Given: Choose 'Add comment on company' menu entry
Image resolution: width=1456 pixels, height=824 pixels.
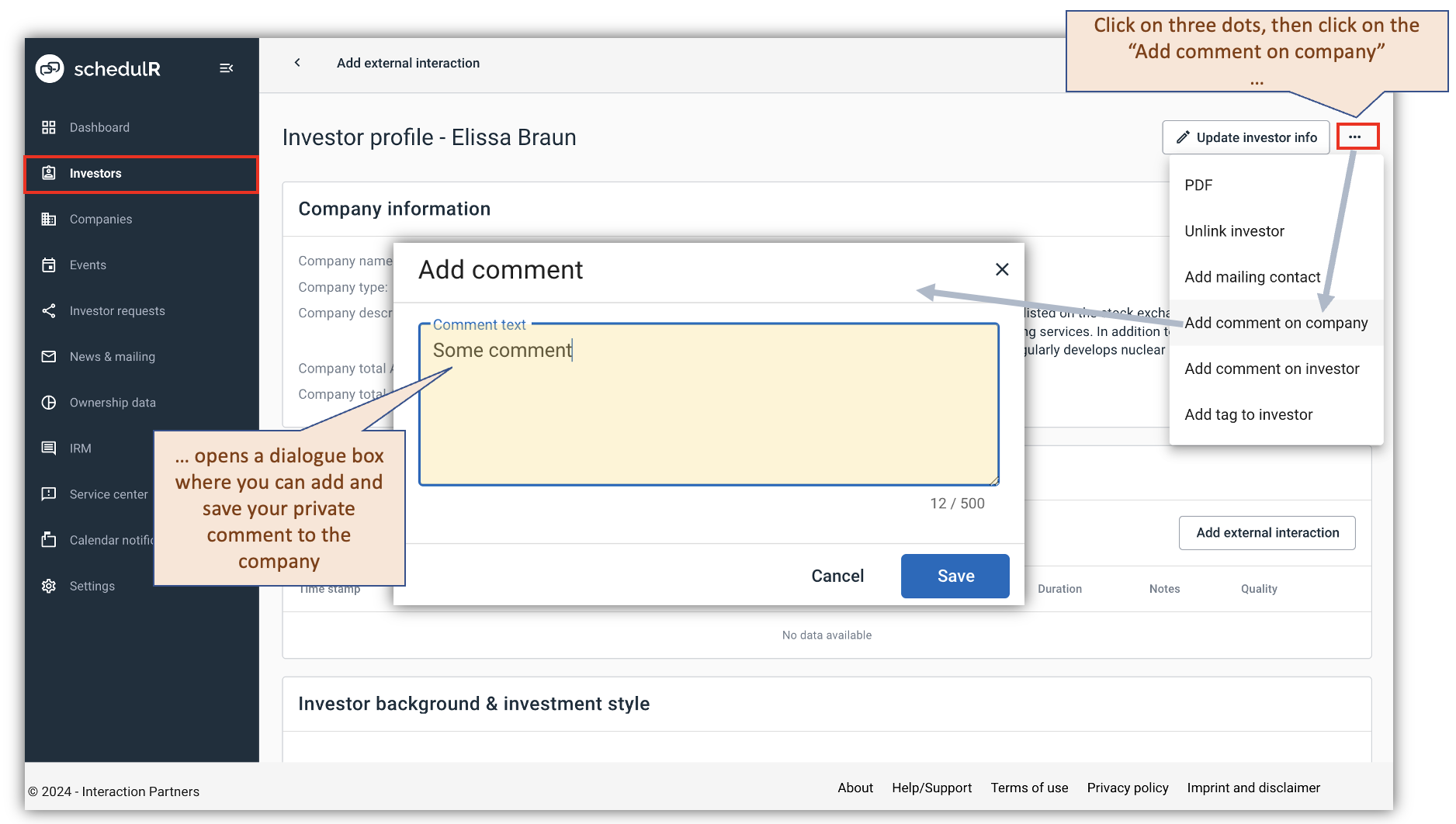Looking at the screenshot, I should tap(1276, 323).
